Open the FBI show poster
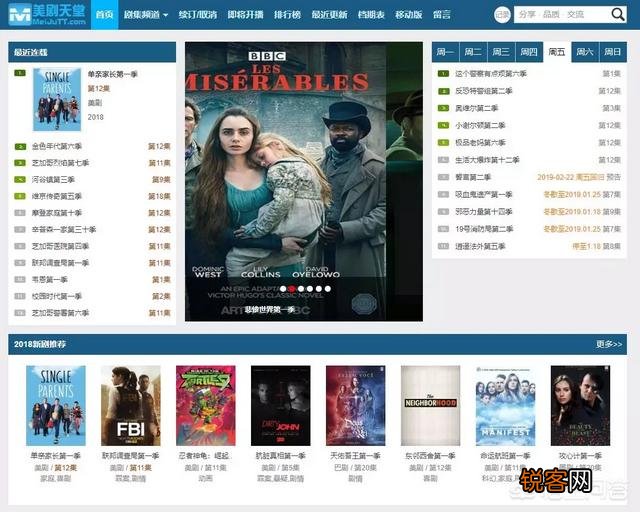The image size is (640, 512). coord(131,405)
